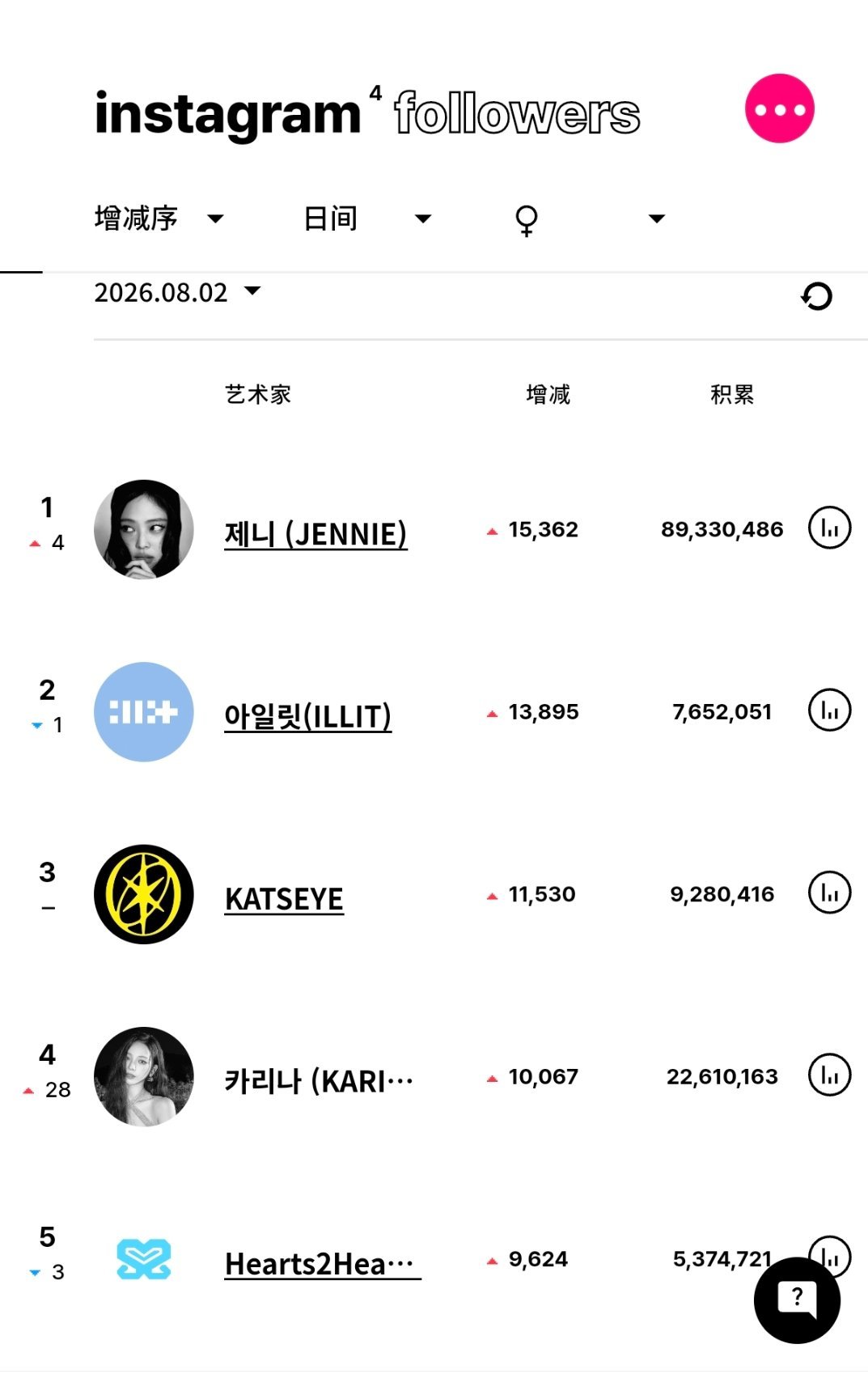Open the black help chat bubble
Screen dimensions: 868x1374
pyautogui.click(x=797, y=1300)
